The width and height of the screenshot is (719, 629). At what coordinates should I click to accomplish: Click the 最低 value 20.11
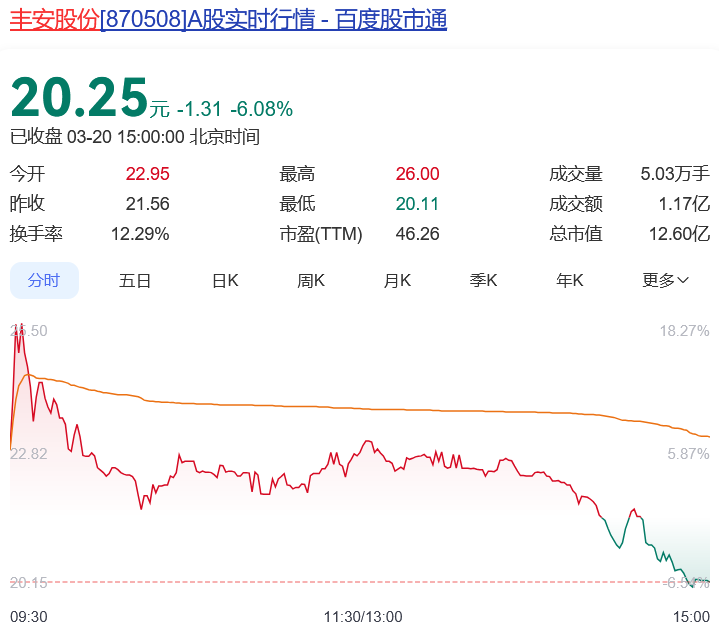click(417, 204)
